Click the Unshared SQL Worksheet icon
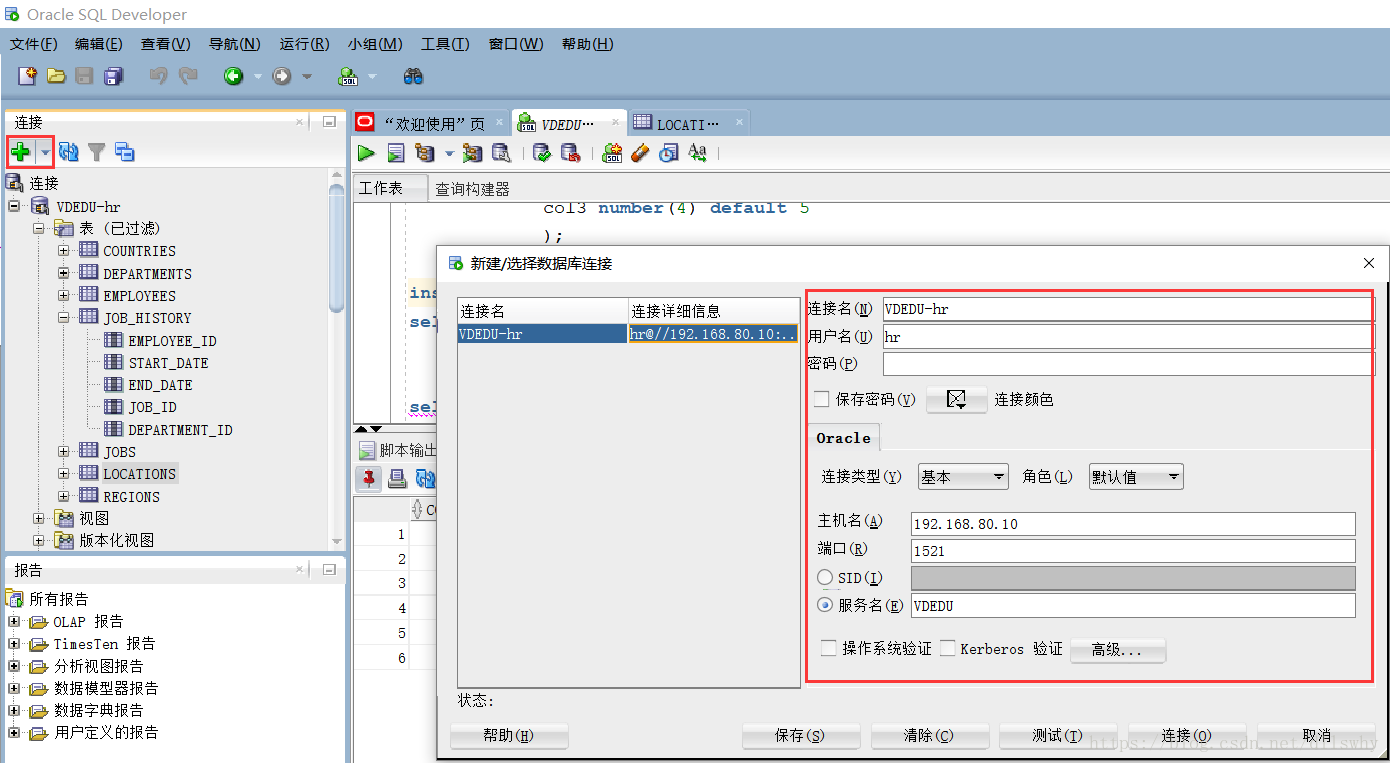1390x763 pixels. [613, 153]
